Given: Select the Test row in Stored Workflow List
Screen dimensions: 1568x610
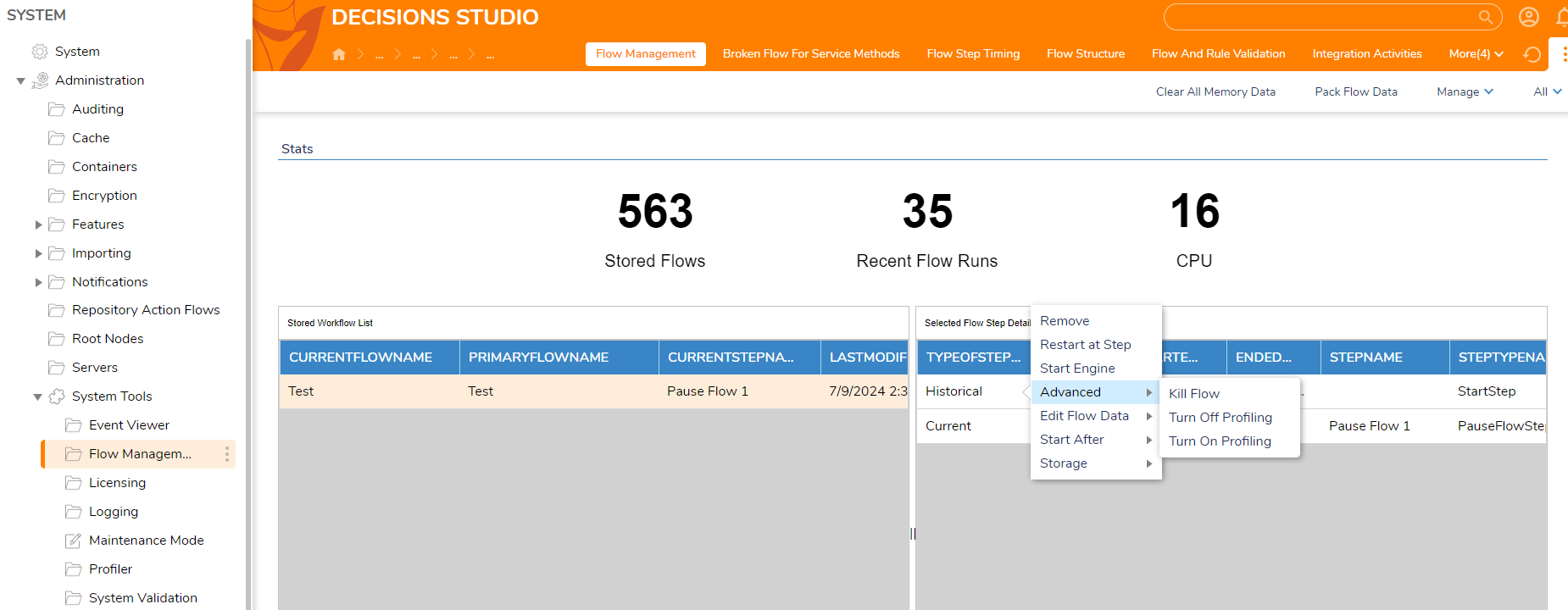Looking at the screenshot, I should pyautogui.click(x=593, y=391).
